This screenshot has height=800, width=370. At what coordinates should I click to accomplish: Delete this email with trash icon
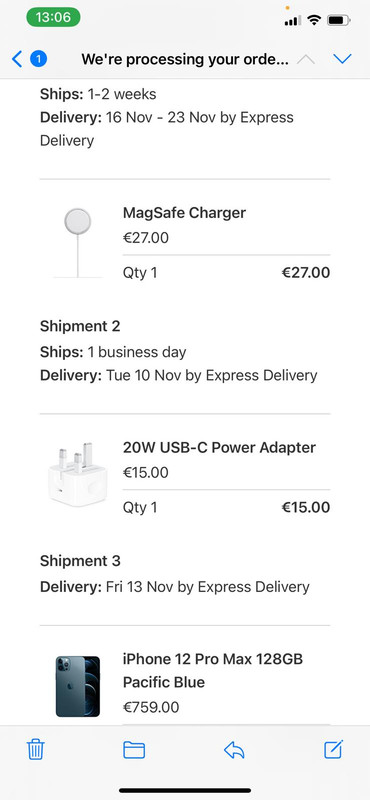pyautogui.click(x=35, y=749)
